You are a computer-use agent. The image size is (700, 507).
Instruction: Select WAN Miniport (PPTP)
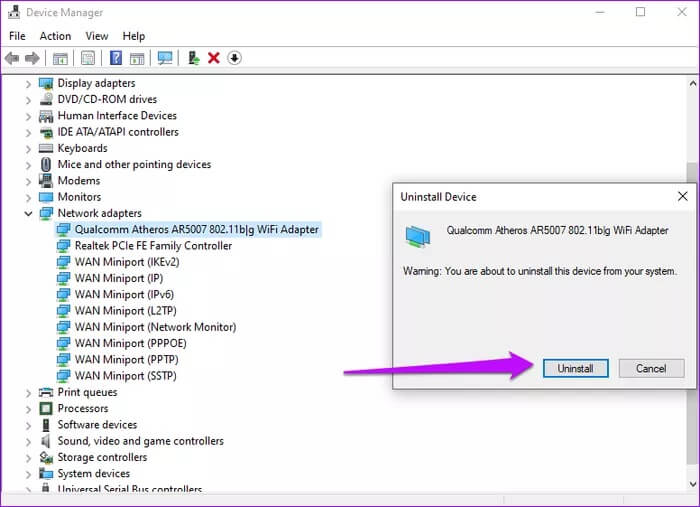(126, 360)
